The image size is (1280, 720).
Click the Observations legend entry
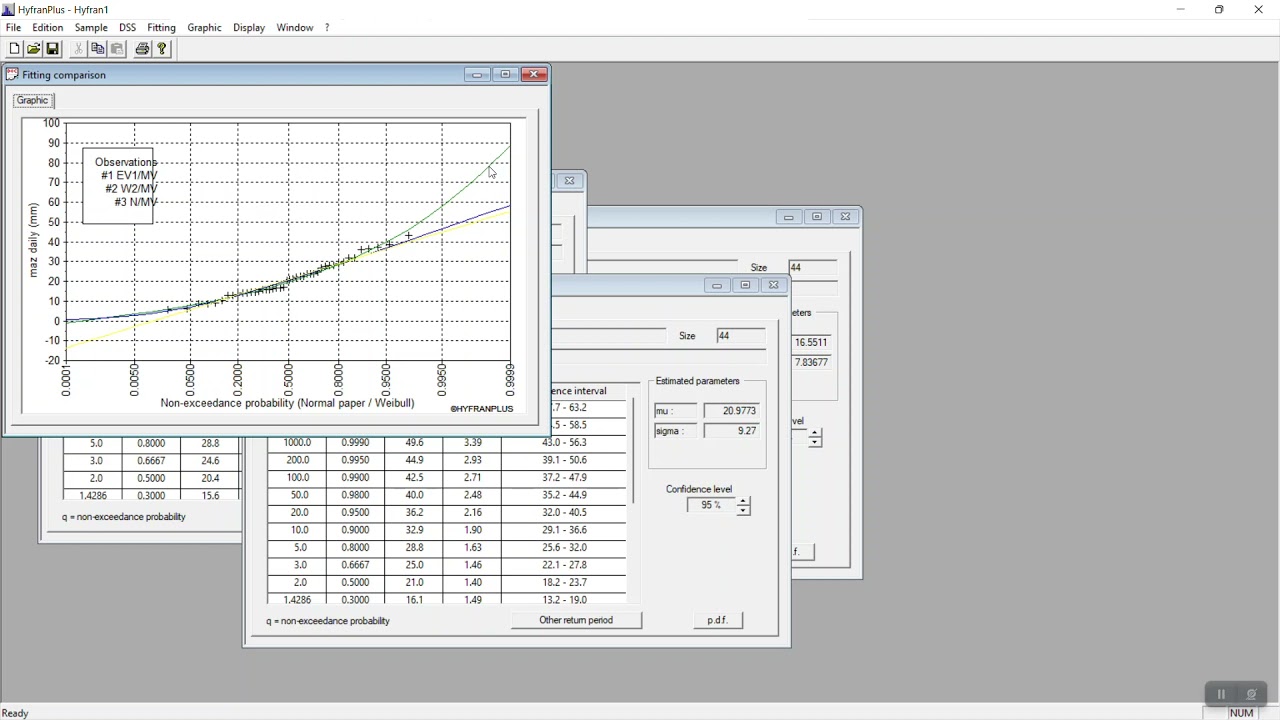pyautogui.click(x=126, y=162)
